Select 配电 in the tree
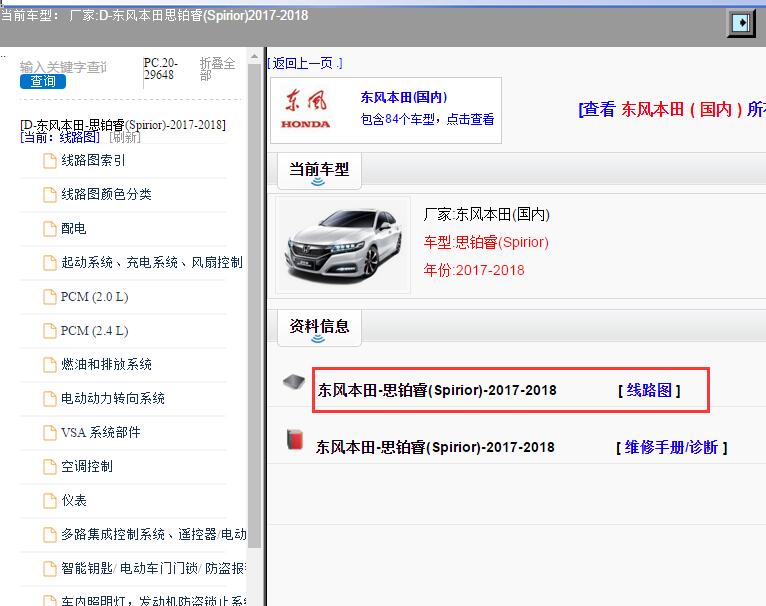Image resolution: width=766 pixels, height=606 pixels. coord(73,229)
